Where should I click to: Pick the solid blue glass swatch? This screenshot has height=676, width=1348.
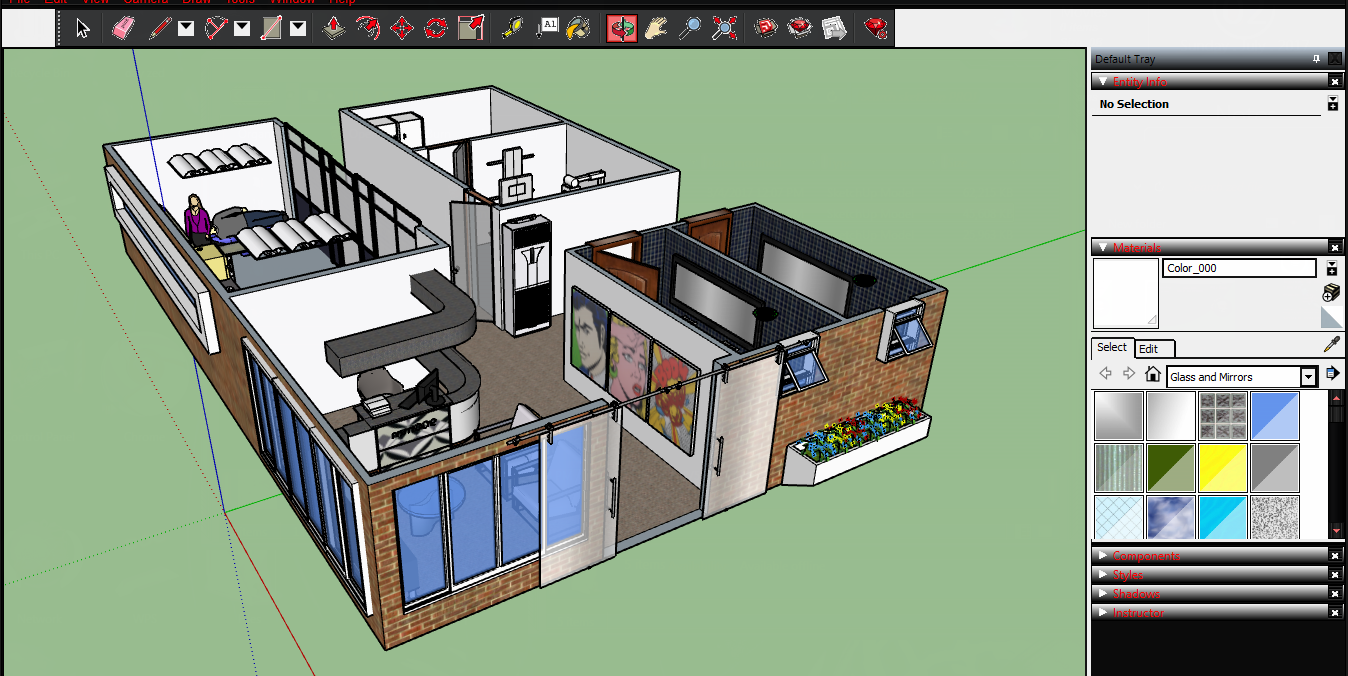tap(1275, 416)
